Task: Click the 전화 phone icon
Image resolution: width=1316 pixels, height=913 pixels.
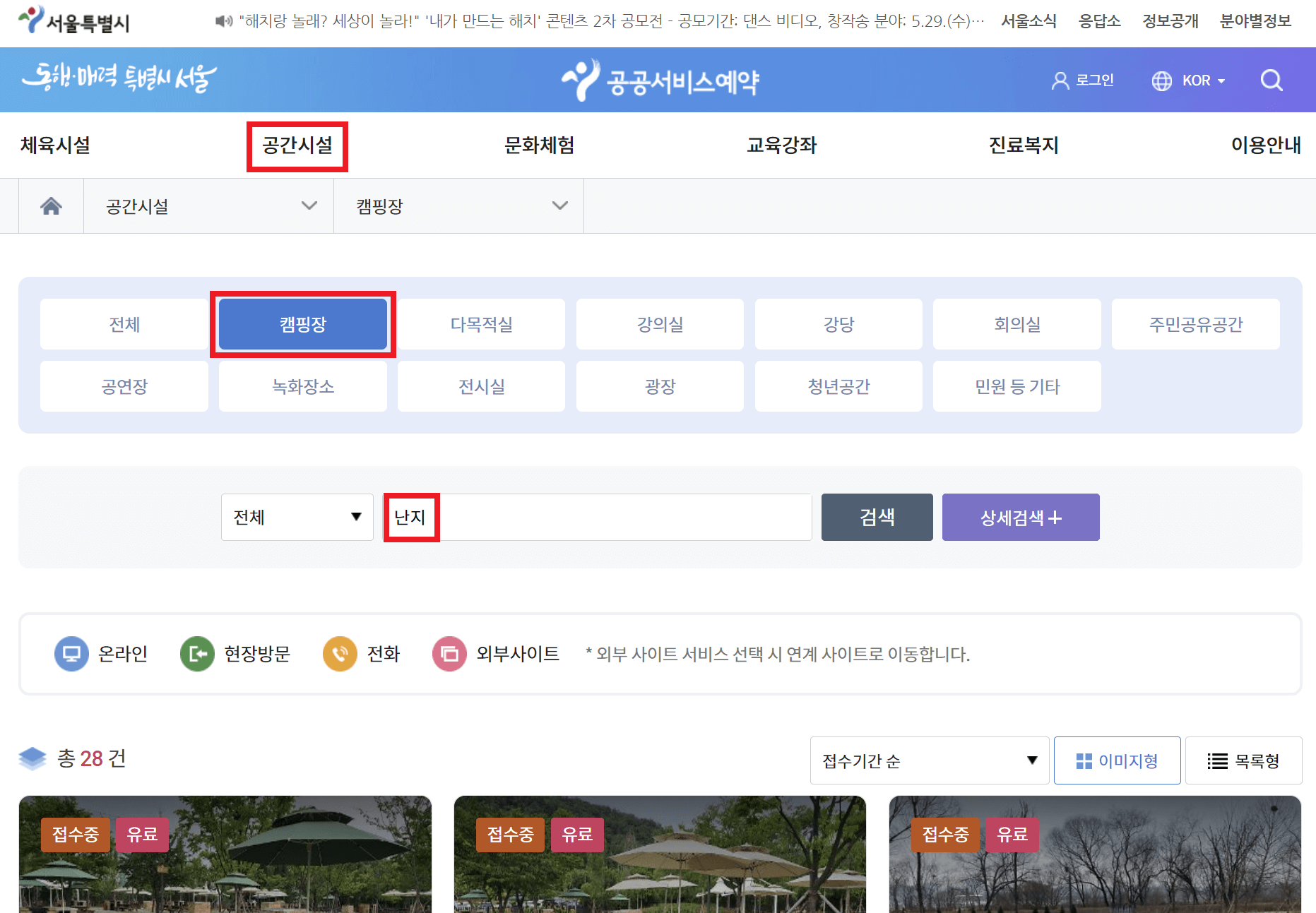Action: [339, 654]
